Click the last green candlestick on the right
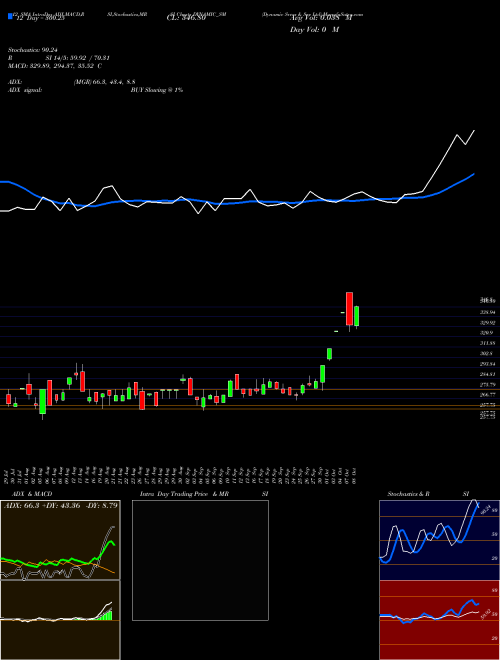The height and width of the screenshot is (660, 500). click(356, 316)
